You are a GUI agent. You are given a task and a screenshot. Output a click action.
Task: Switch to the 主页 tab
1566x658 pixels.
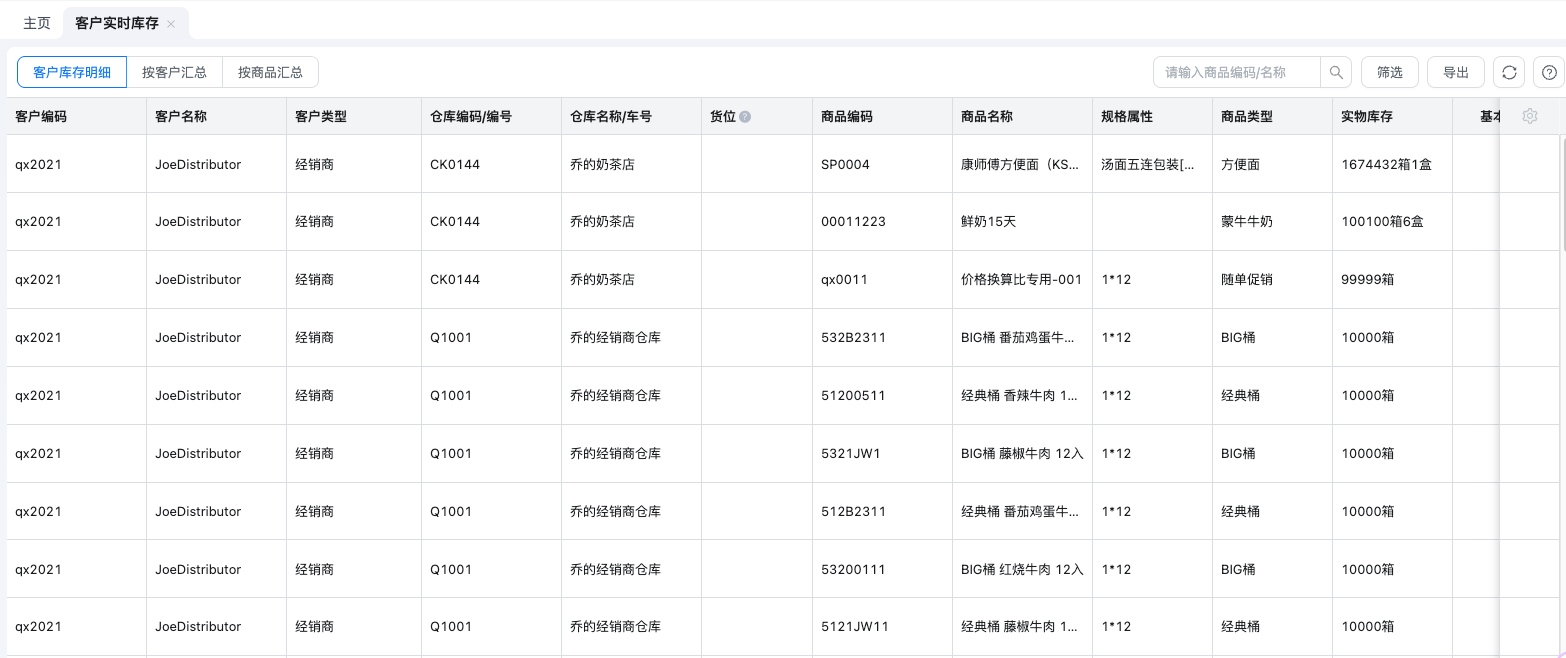(37, 23)
